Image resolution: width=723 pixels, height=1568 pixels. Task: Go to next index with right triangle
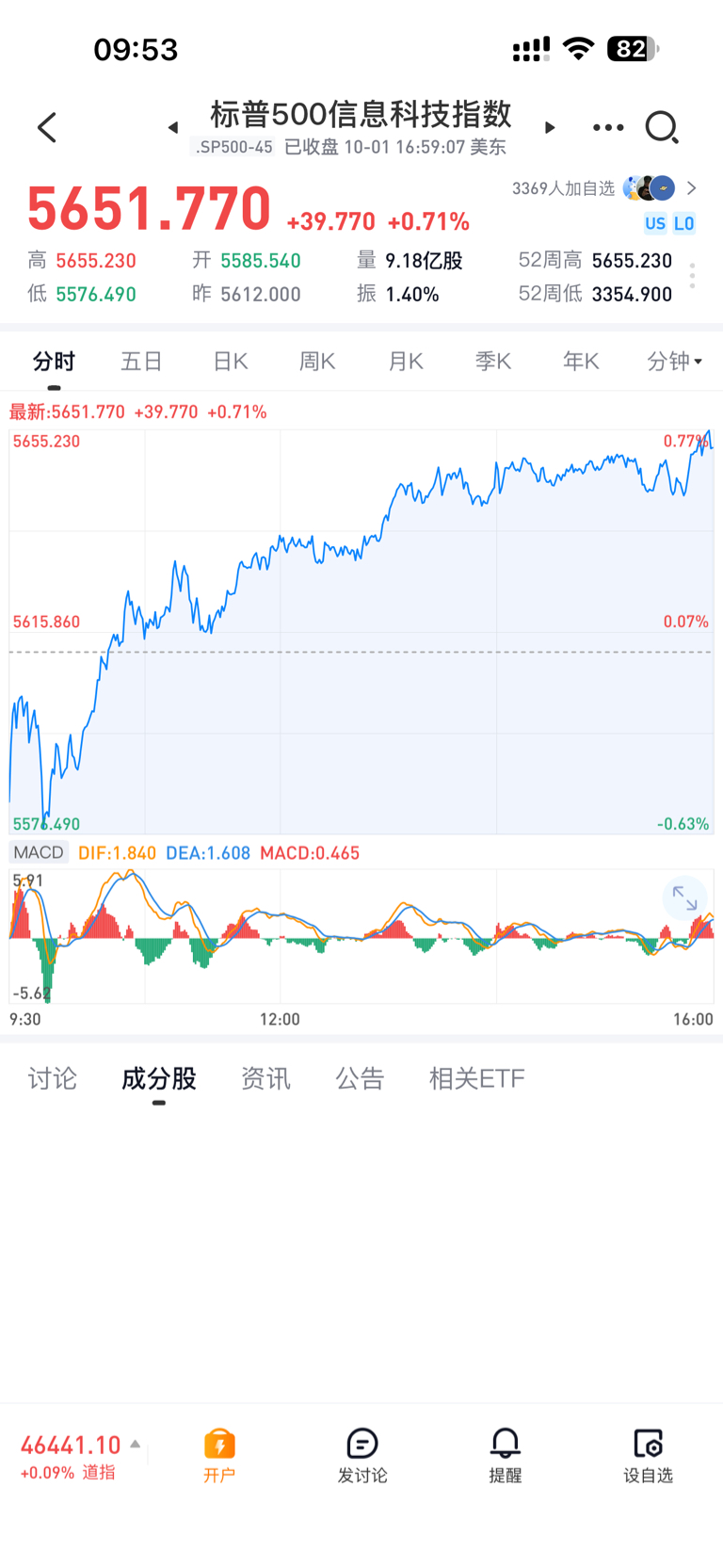tap(550, 128)
